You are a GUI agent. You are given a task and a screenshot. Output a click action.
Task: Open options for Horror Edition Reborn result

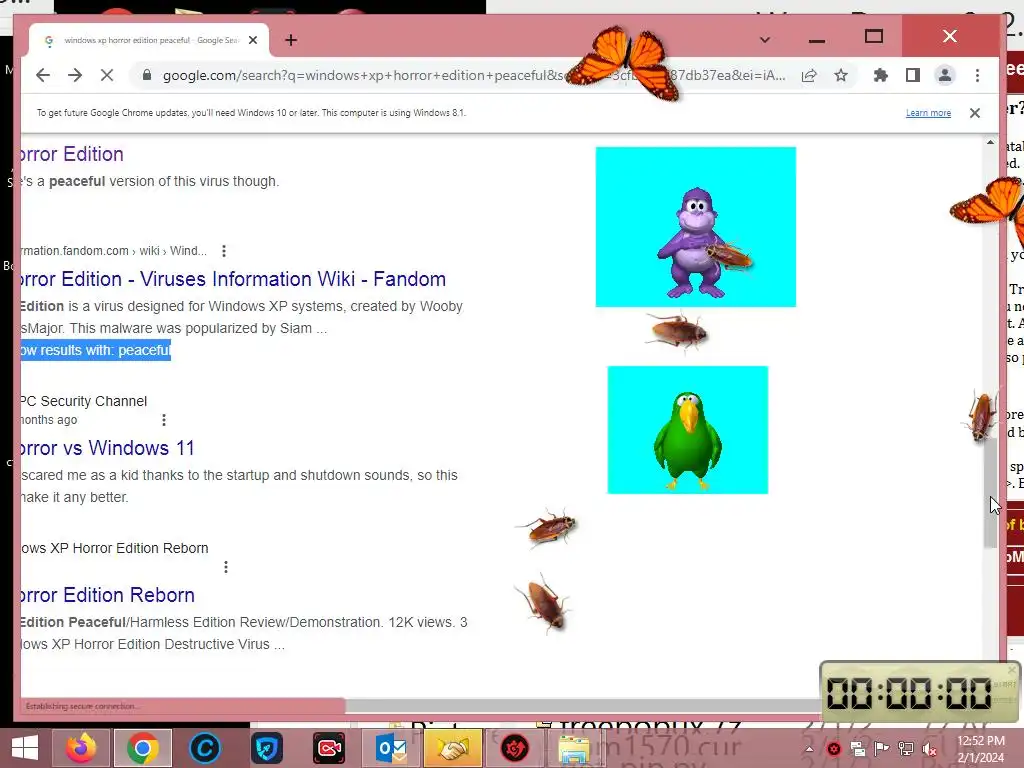coord(226,567)
